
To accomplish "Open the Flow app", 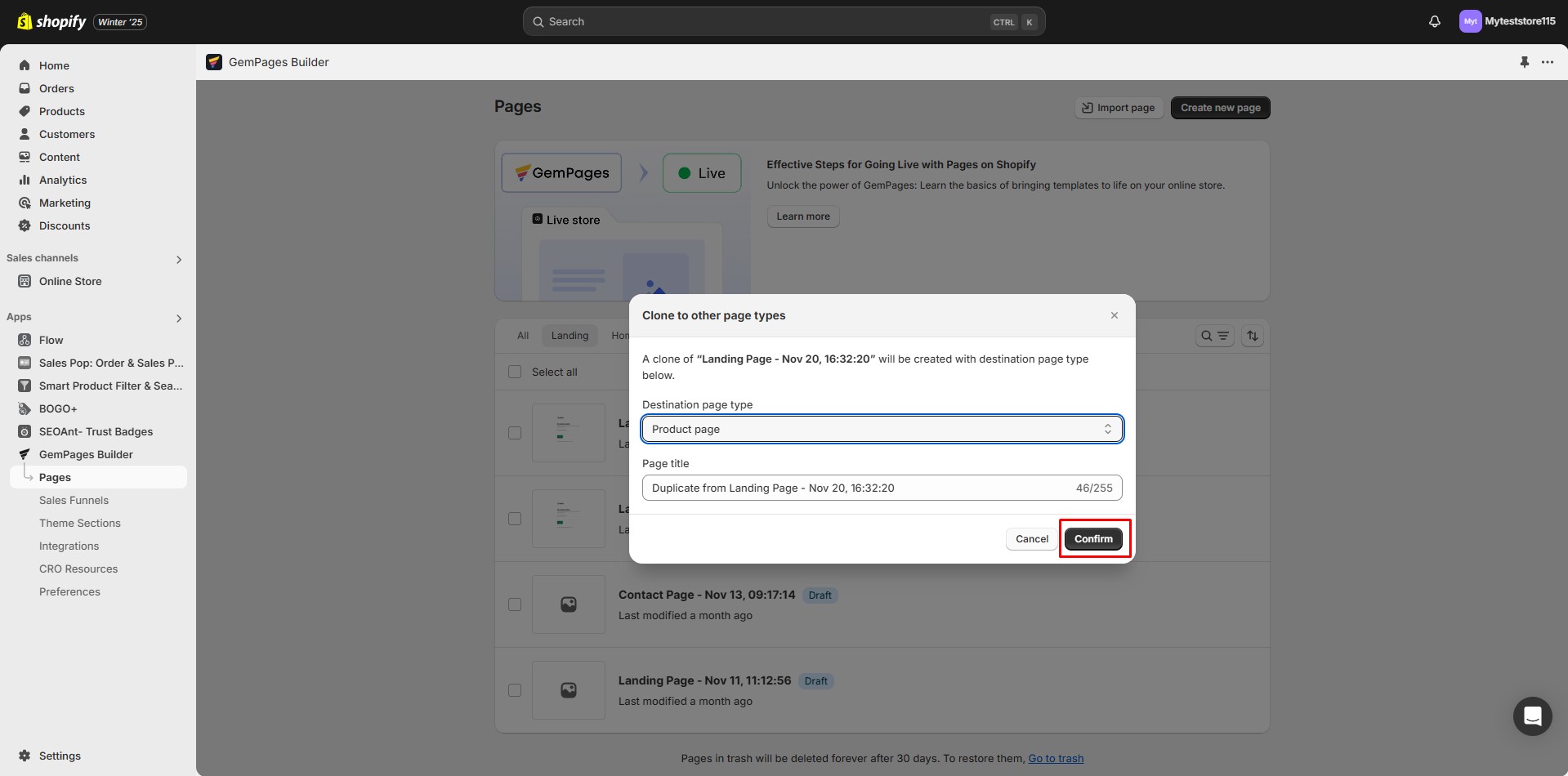I will coord(51,340).
